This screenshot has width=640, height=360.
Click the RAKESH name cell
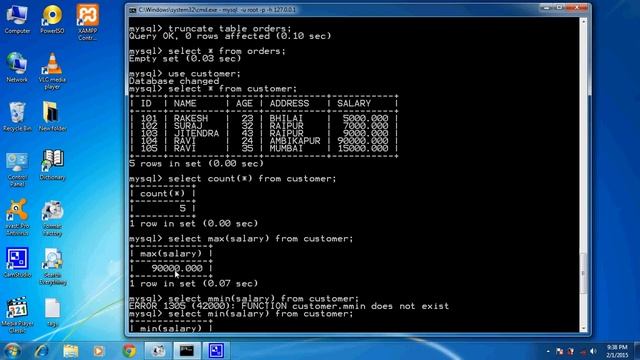191,118
